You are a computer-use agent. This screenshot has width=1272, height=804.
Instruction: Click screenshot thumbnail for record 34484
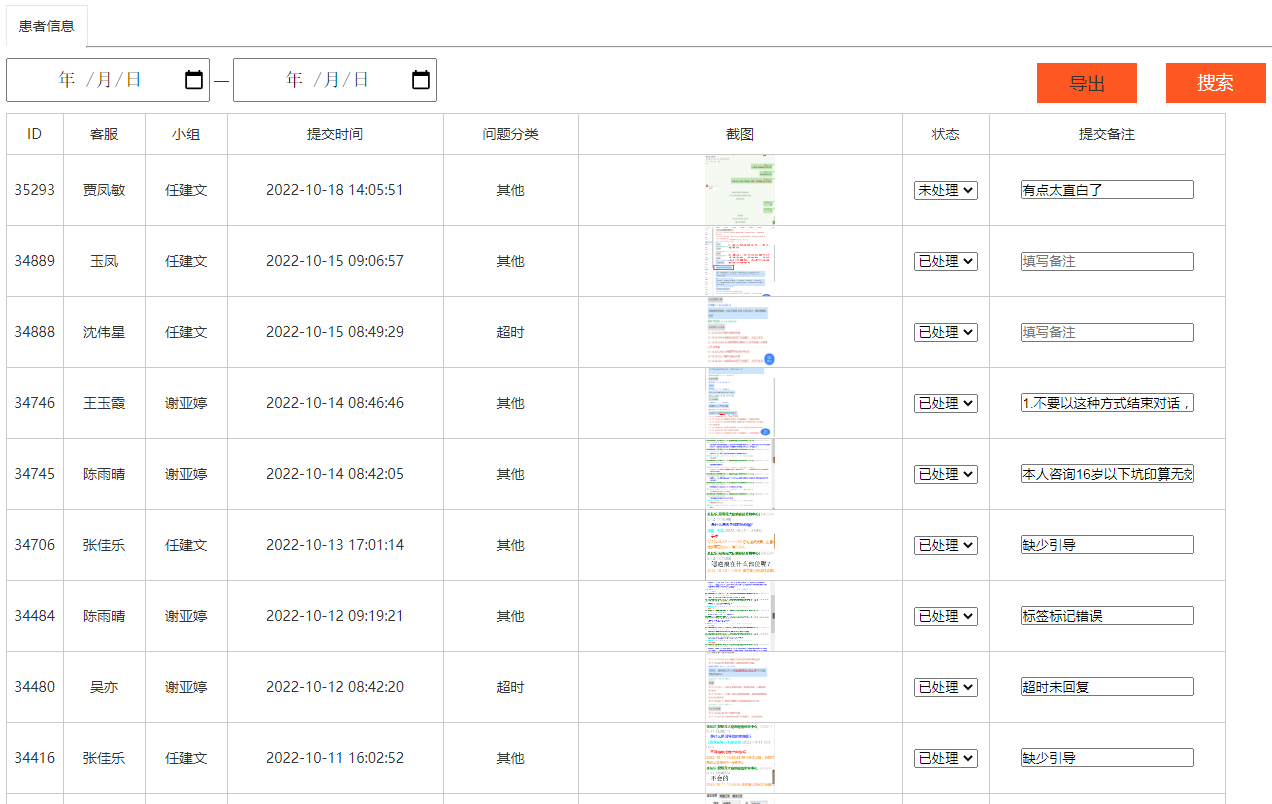740,616
